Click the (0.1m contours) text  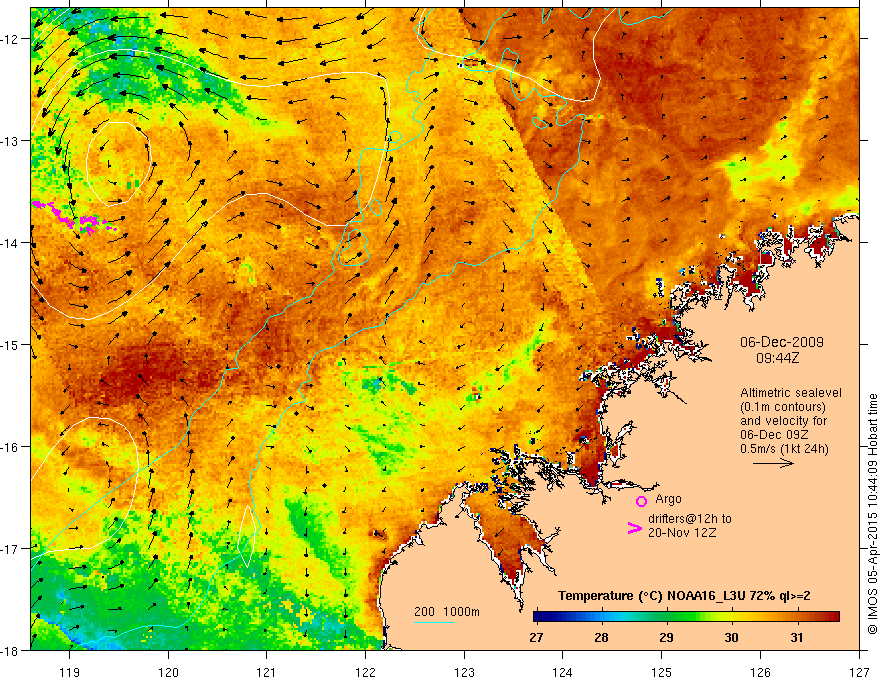pos(782,407)
